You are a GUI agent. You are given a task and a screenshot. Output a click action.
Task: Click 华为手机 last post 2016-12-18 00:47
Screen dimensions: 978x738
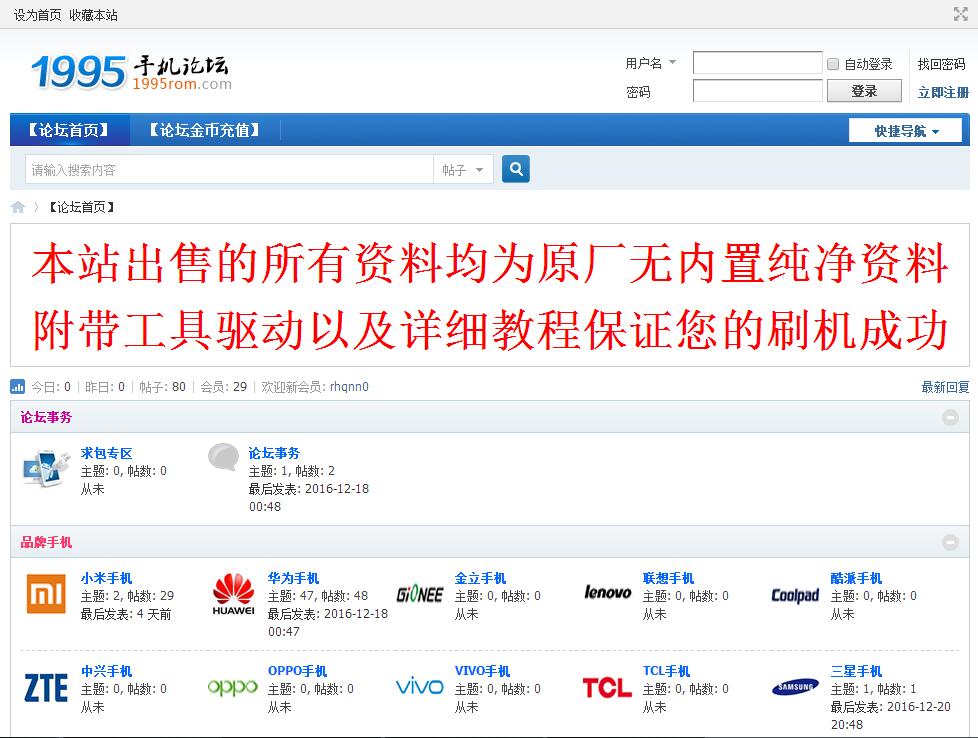coord(327,623)
